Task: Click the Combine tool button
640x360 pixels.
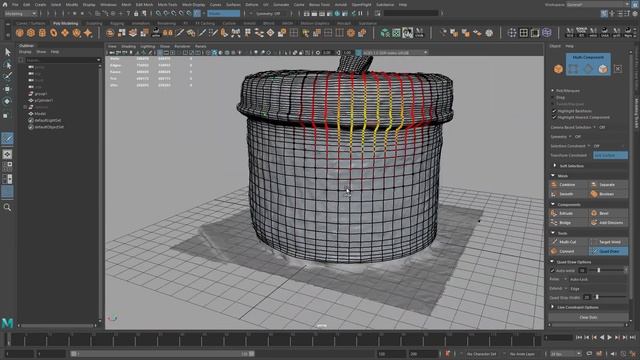Action: coord(568,185)
